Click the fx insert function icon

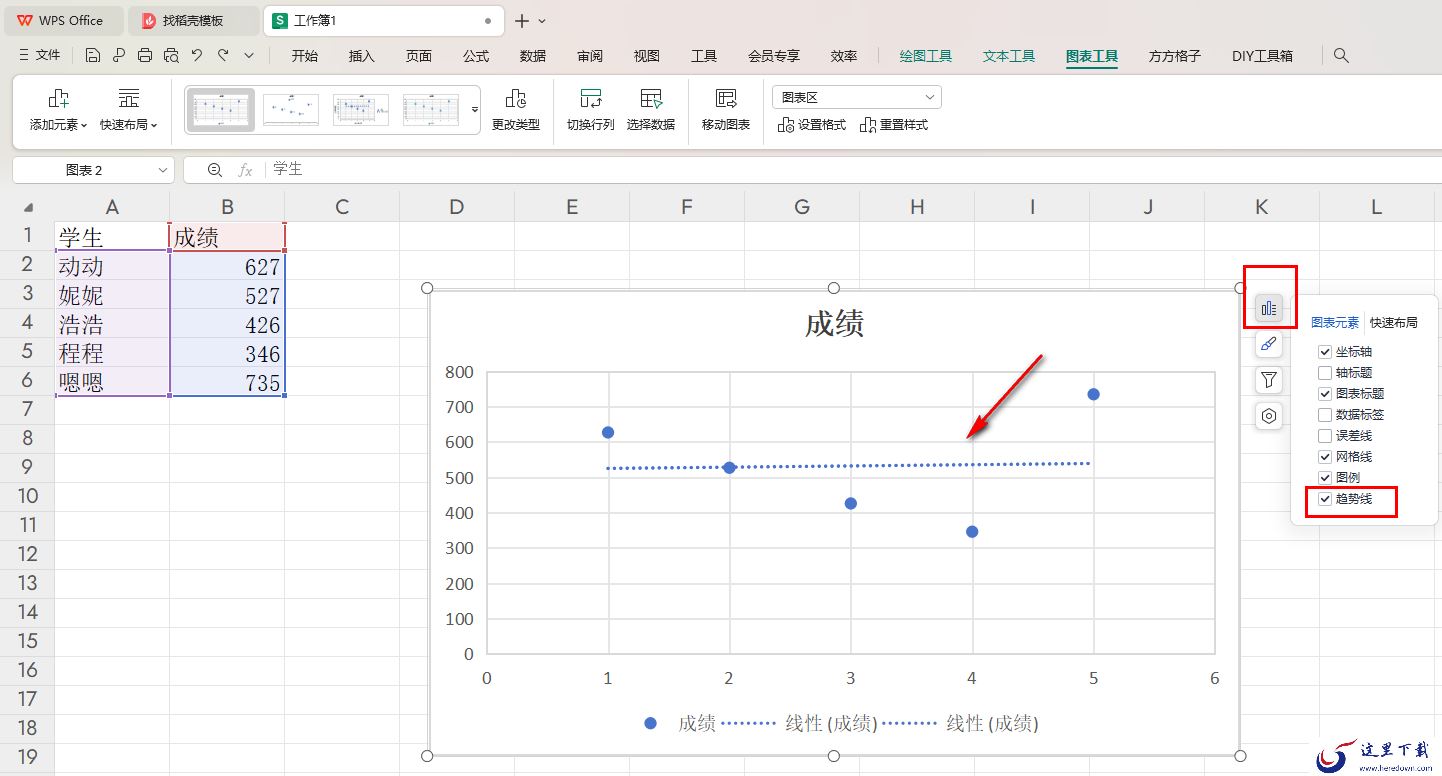pos(245,170)
